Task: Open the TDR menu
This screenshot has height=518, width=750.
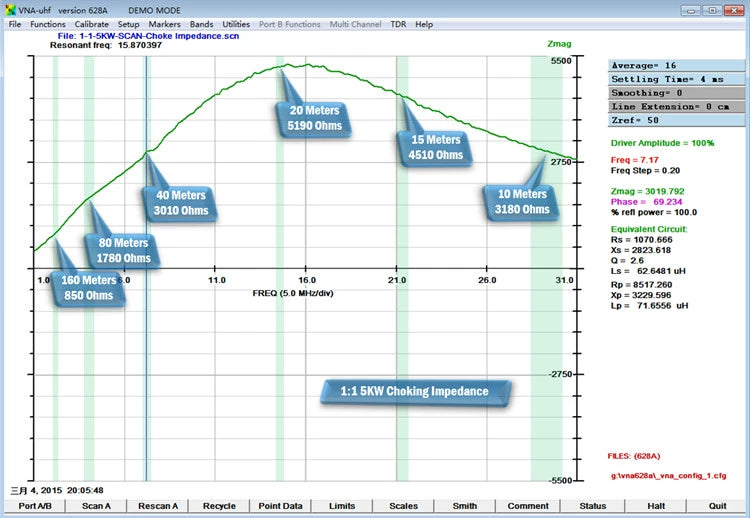Action: coord(398,24)
